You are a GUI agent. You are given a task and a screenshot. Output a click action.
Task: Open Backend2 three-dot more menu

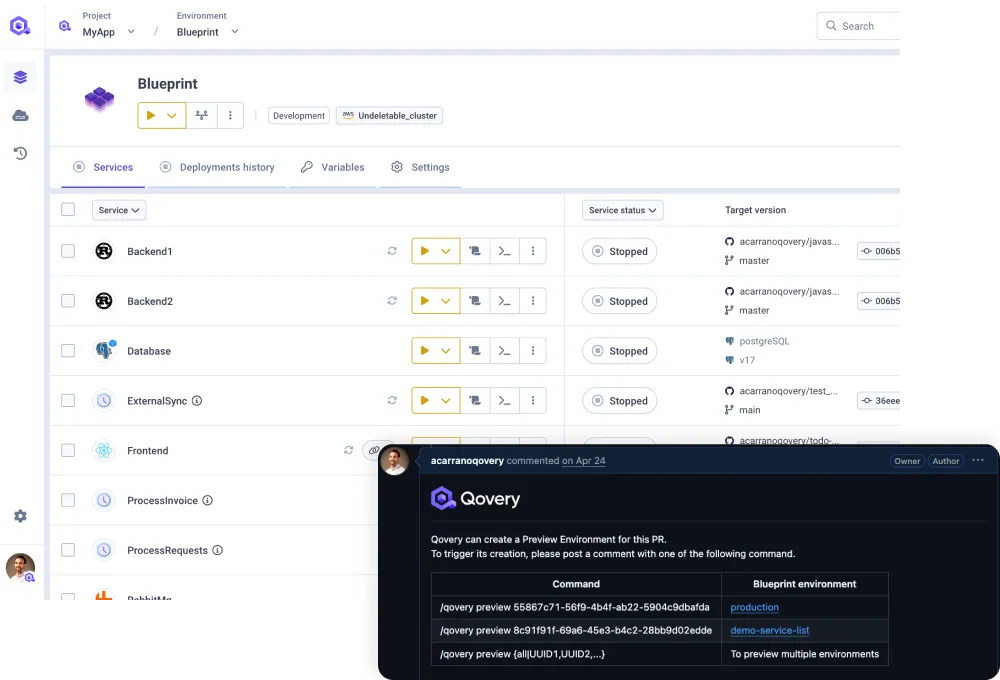point(533,300)
